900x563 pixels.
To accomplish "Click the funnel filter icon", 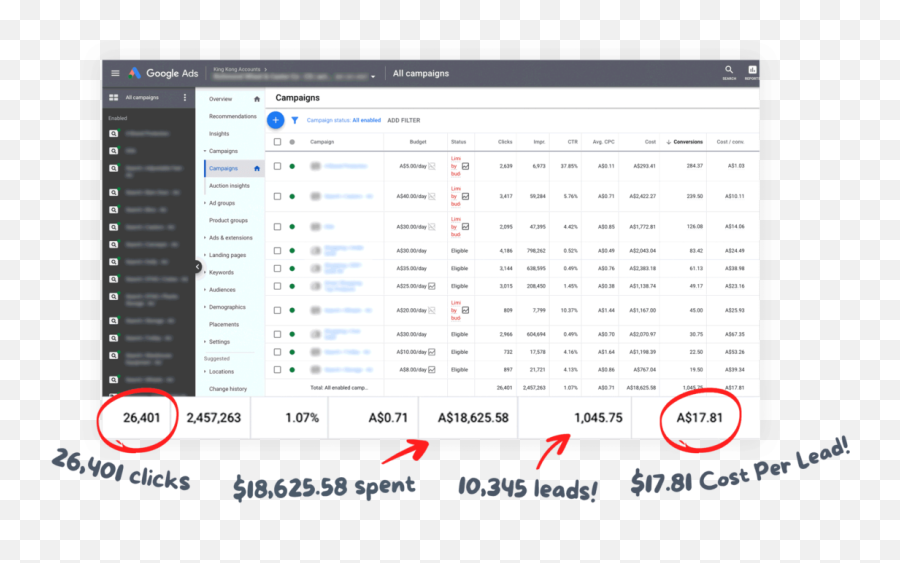I will [294, 121].
